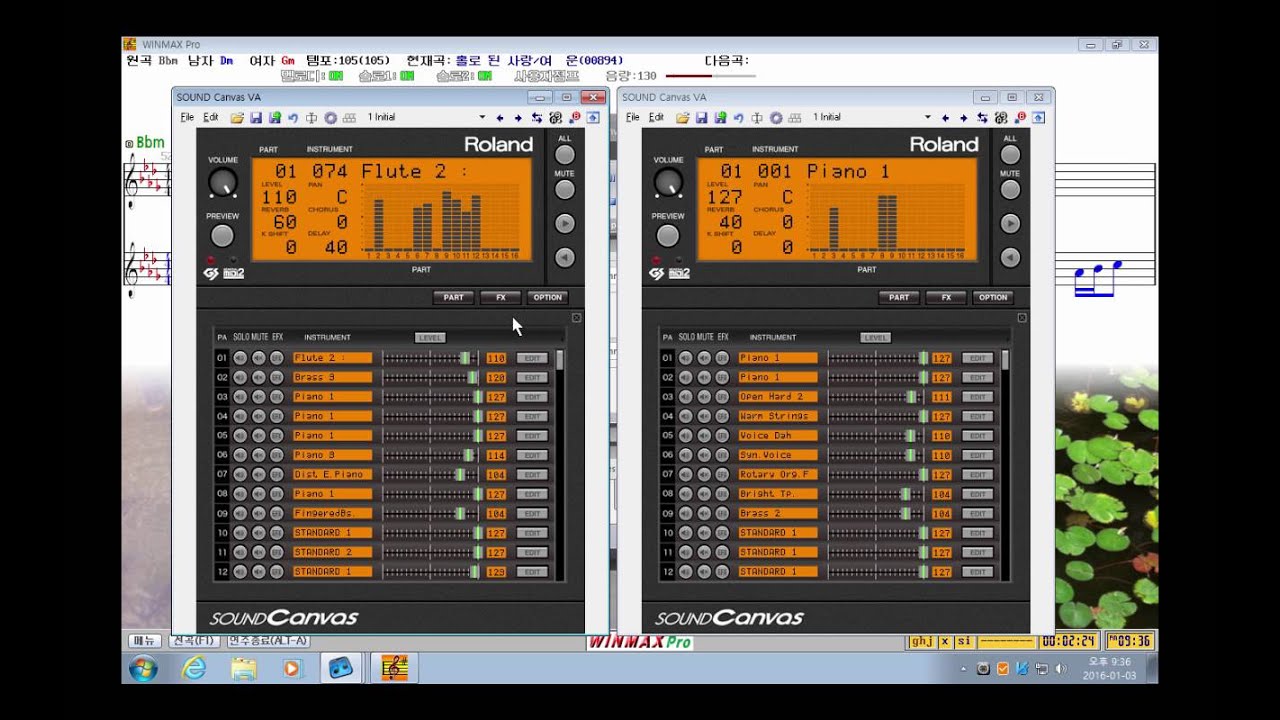Open the gear settings icon in the left Sound Canvas toolbar
The width and height of the screenshot is (1280, 720).
(330, 118)
